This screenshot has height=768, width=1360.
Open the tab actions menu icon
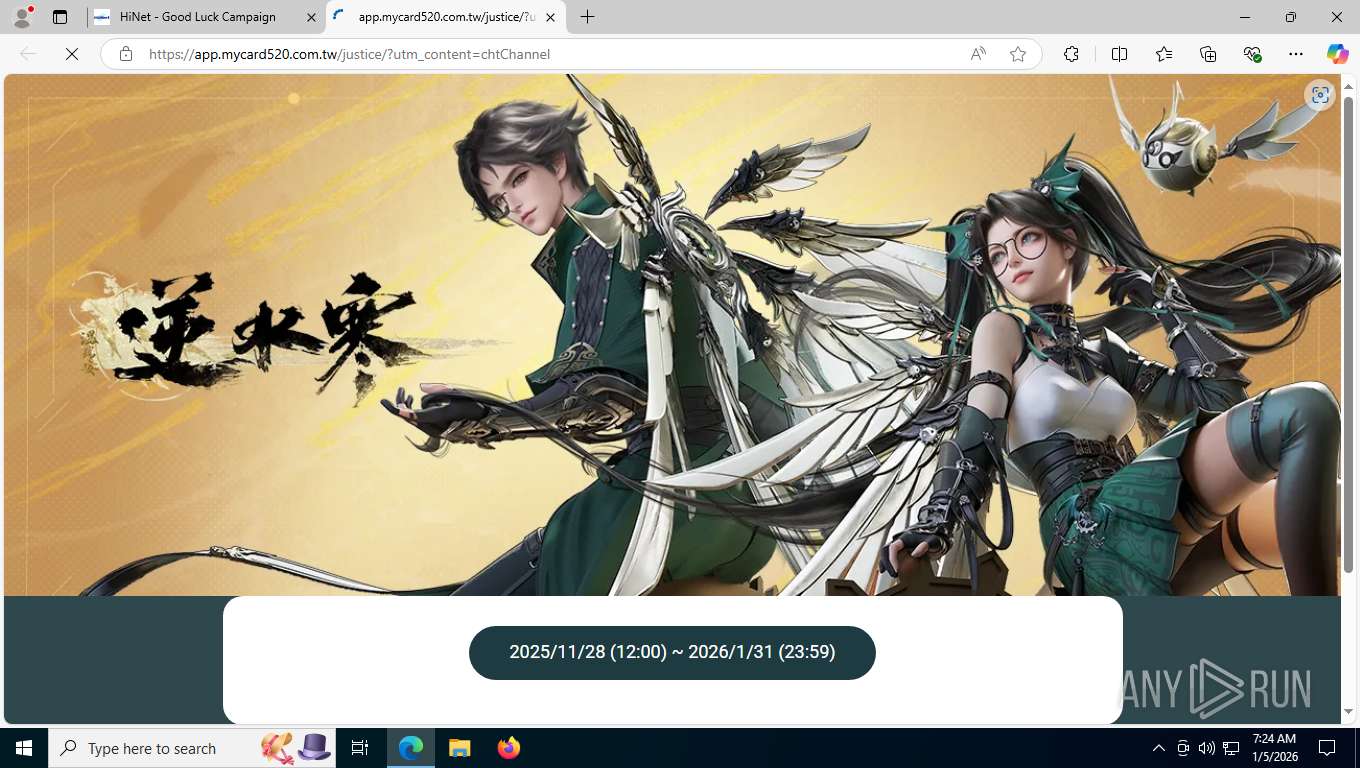coord(60,17)
